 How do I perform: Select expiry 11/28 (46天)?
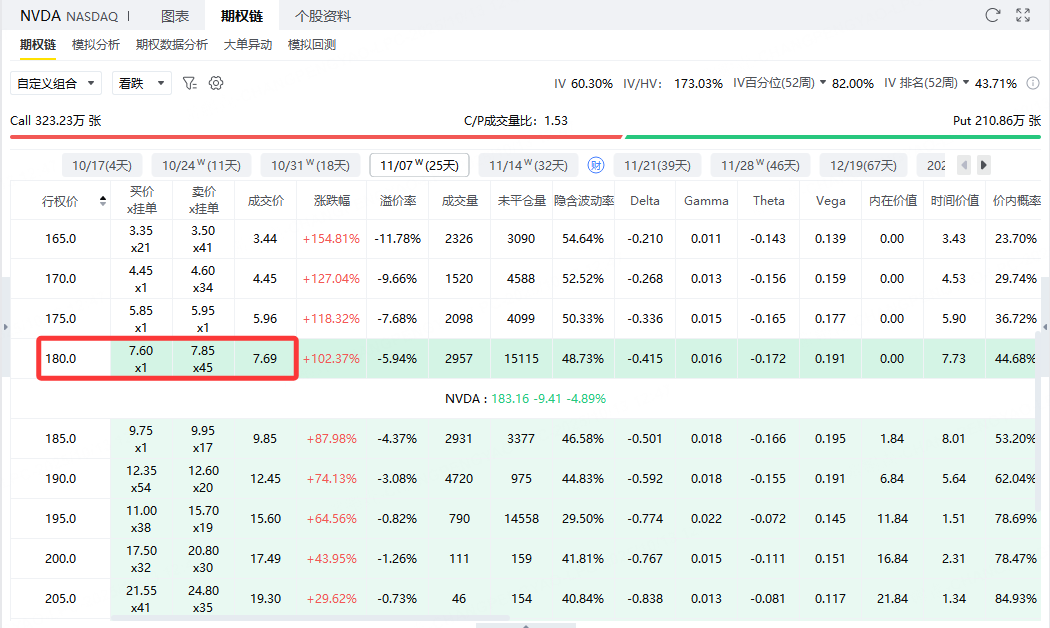point(760,165)
